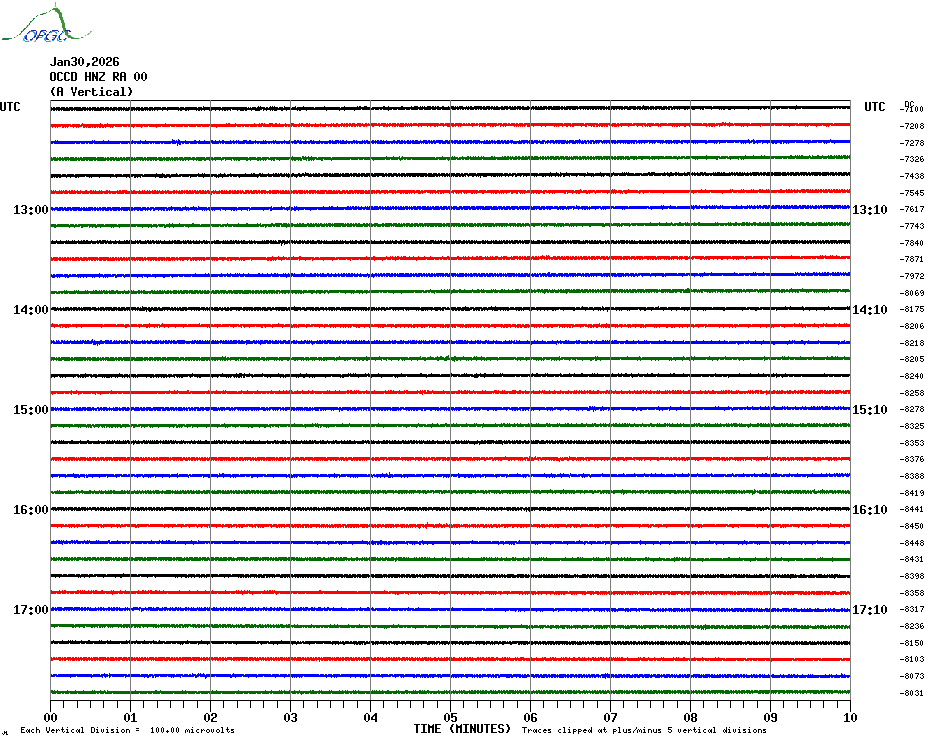This screenshot has width=930, height=744.
Task: Click the last offset value -8031
Action: point(912,693)
